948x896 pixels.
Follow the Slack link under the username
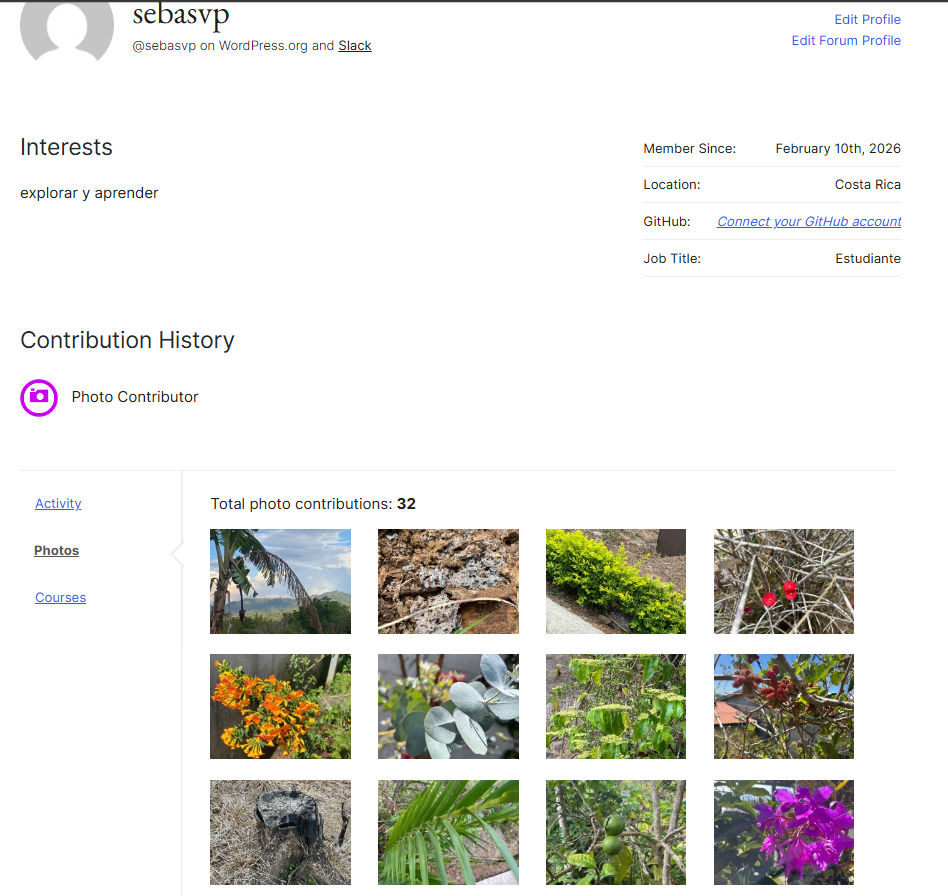click(x=354, y=45)
